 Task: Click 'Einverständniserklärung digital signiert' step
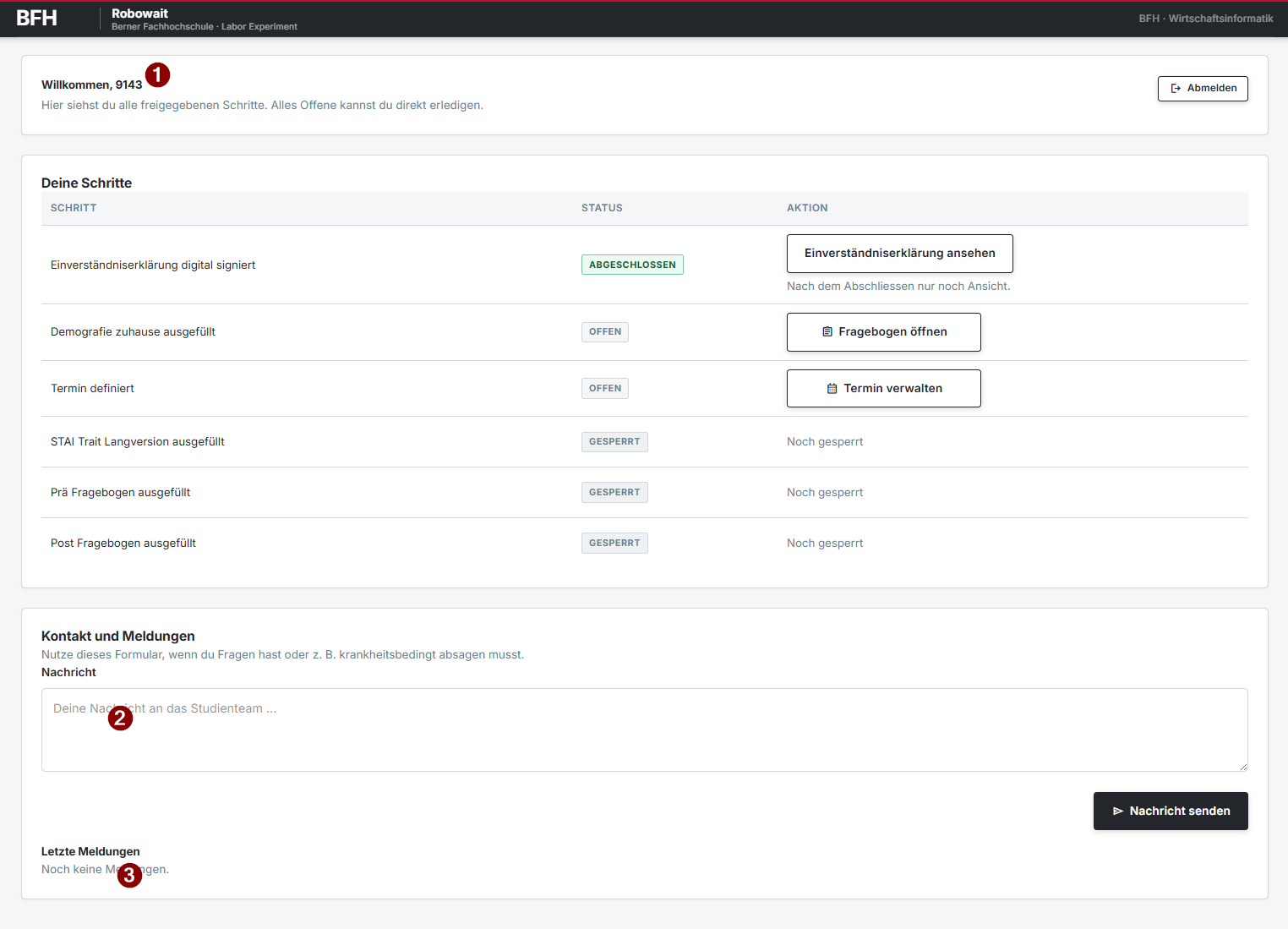(153, 265)
